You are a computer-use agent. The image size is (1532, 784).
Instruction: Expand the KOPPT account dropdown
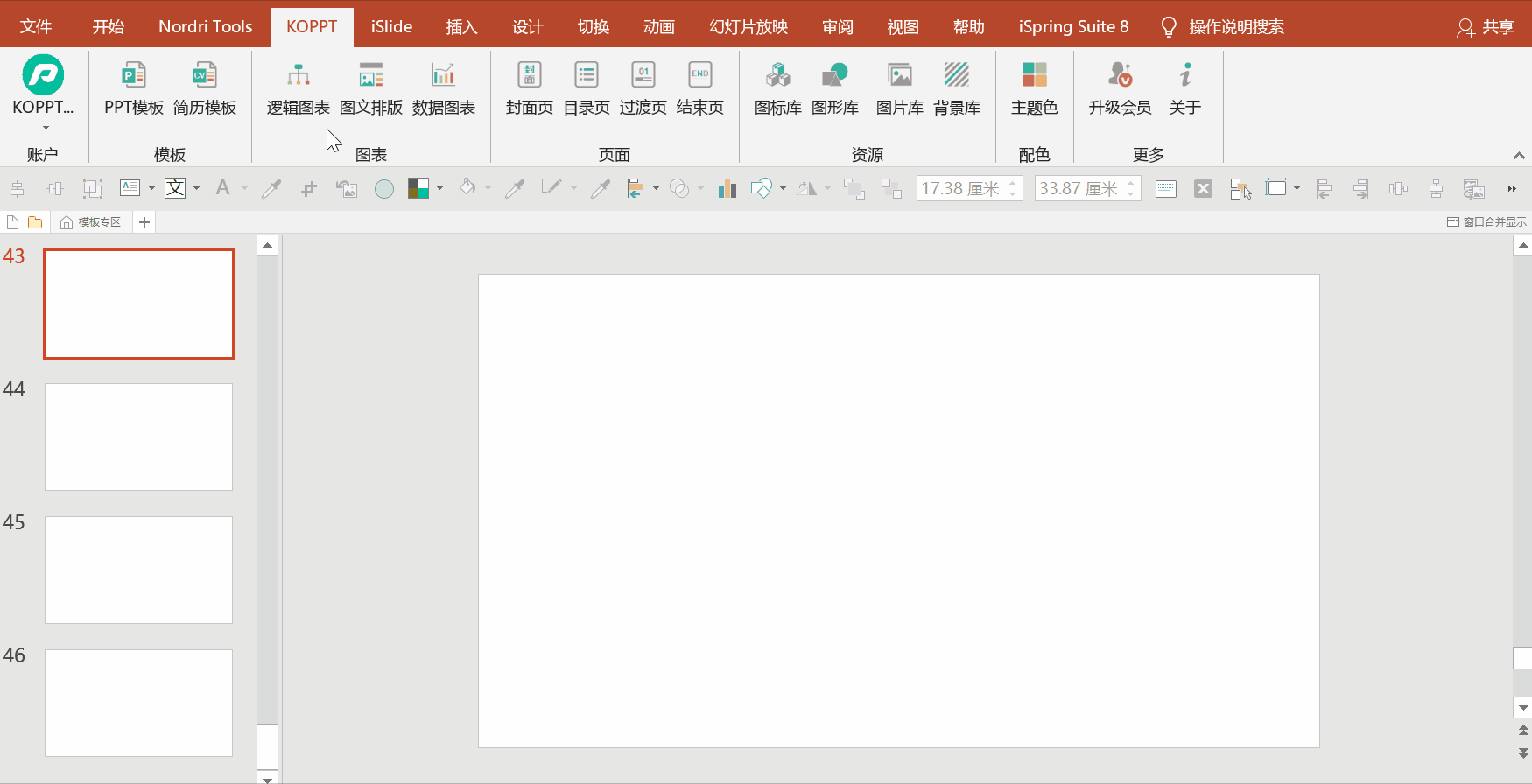tap(43, 128)
